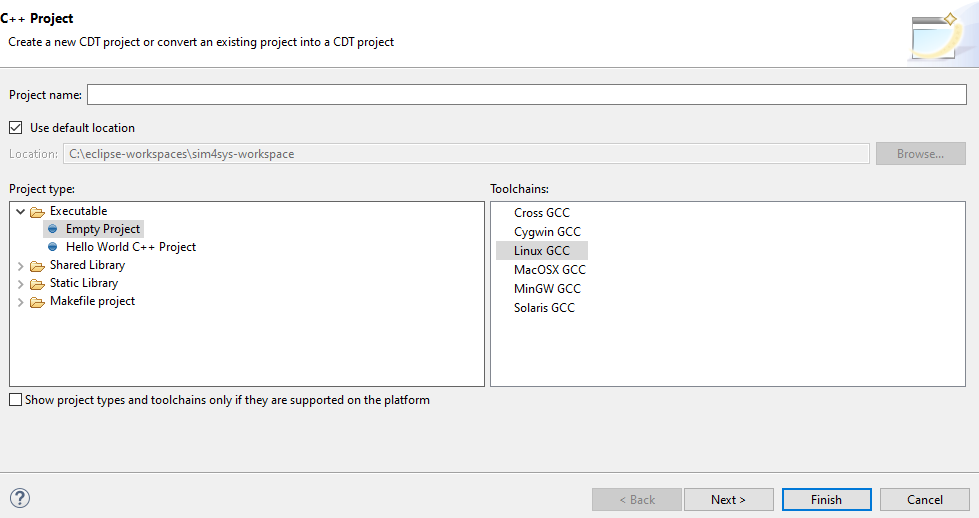Click the disabled Back button
979x518 pixels.
tap(637, 499)
